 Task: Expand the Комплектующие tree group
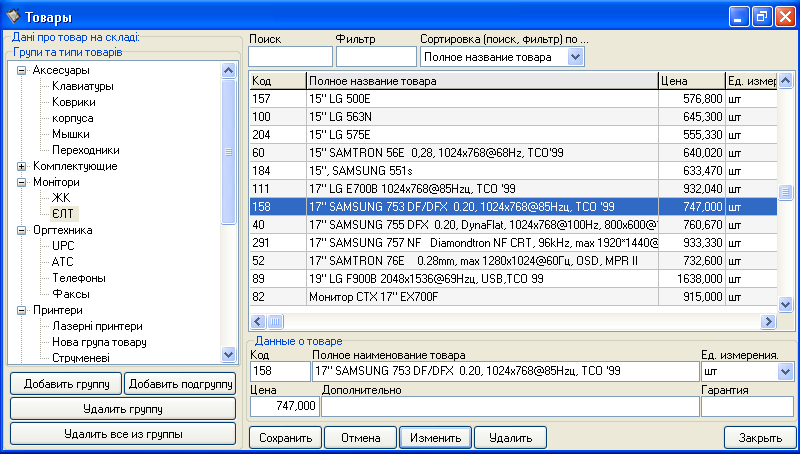pos(22,166)
